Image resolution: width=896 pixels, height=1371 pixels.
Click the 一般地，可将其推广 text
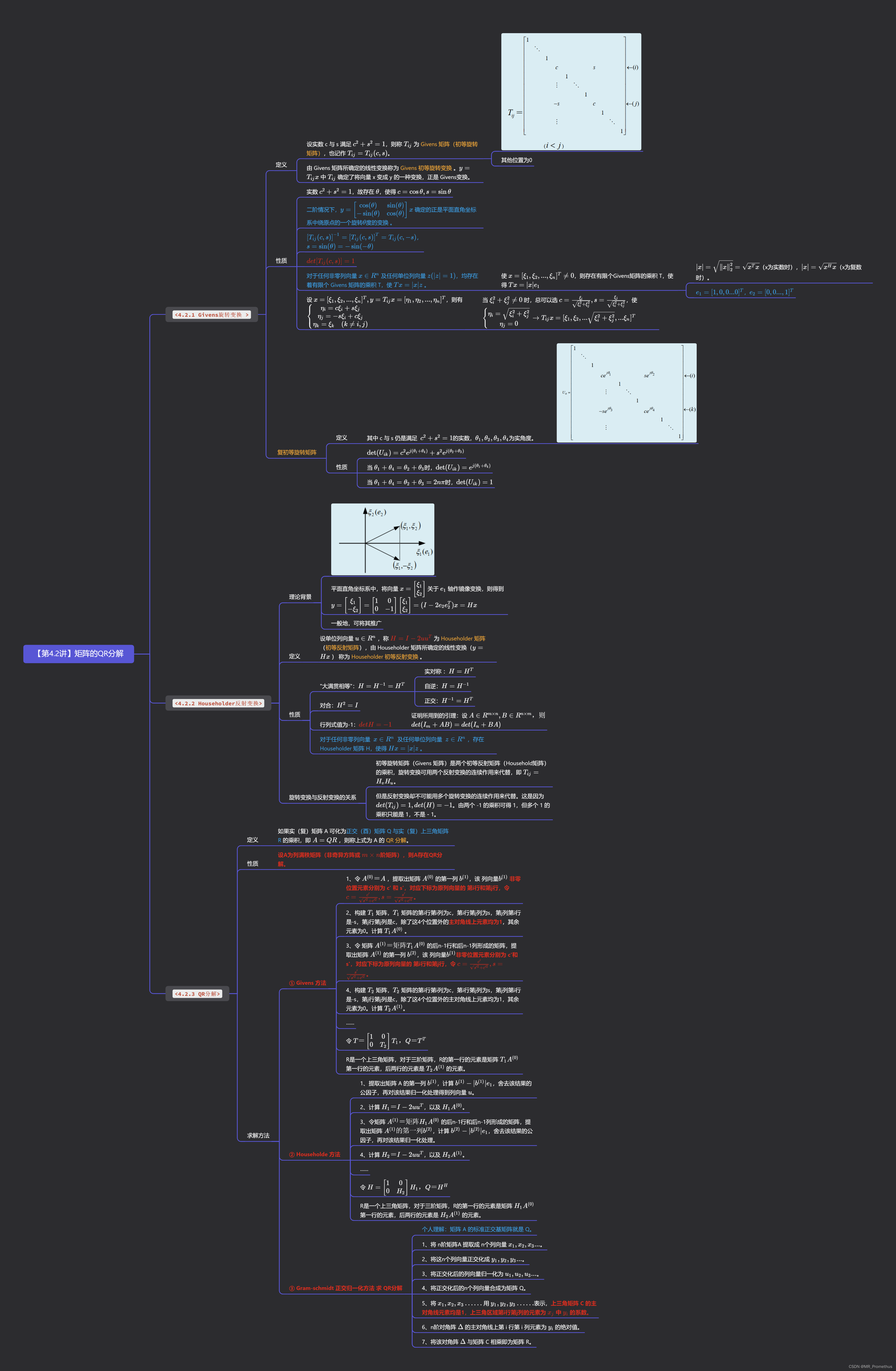356,623
